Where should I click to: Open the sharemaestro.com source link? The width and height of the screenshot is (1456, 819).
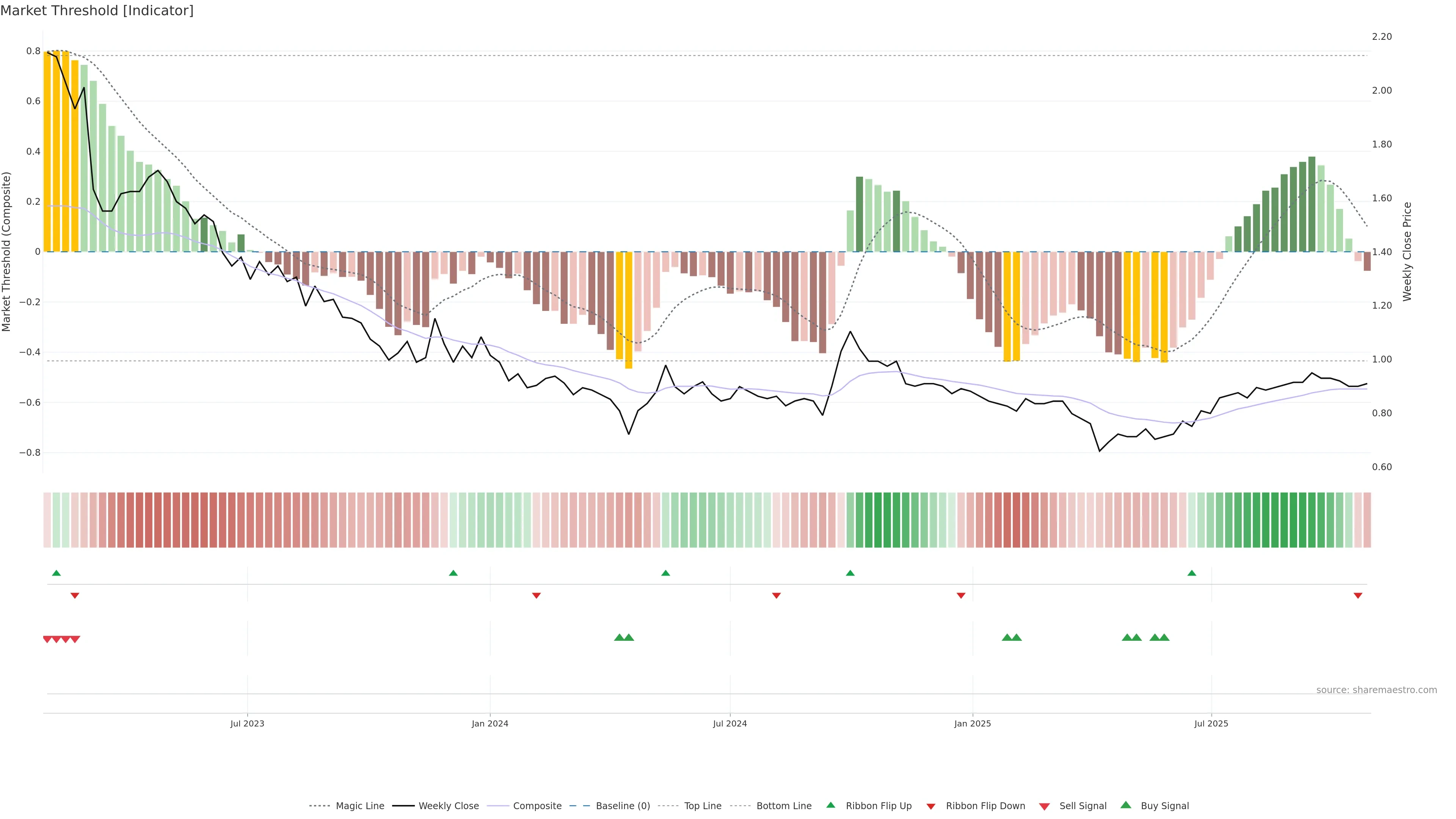point(1376,690)
